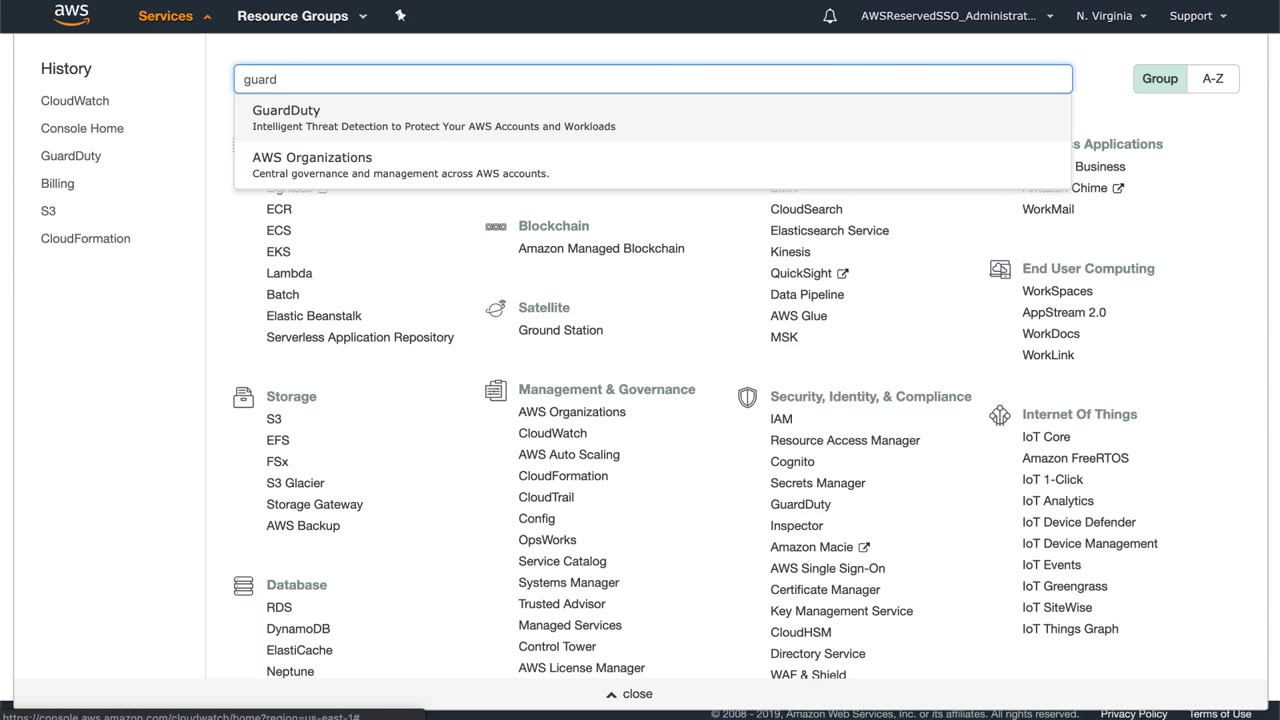Click the AWS logo home icon
1280x720 pixels.
coord(71,15)
